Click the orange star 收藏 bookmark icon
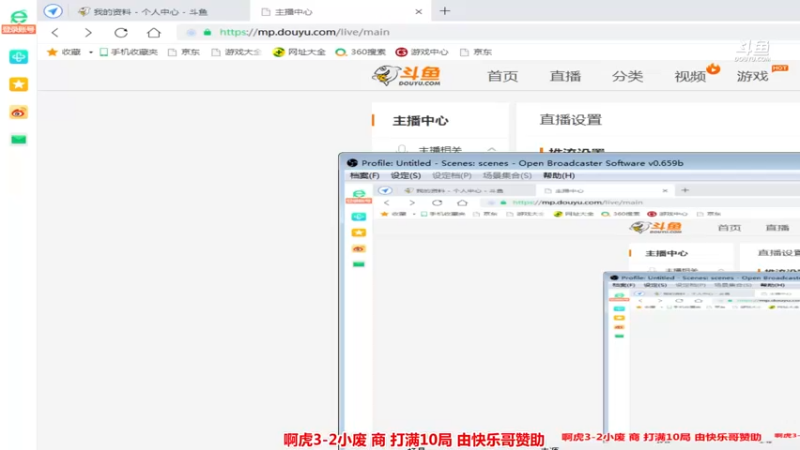 52,52
